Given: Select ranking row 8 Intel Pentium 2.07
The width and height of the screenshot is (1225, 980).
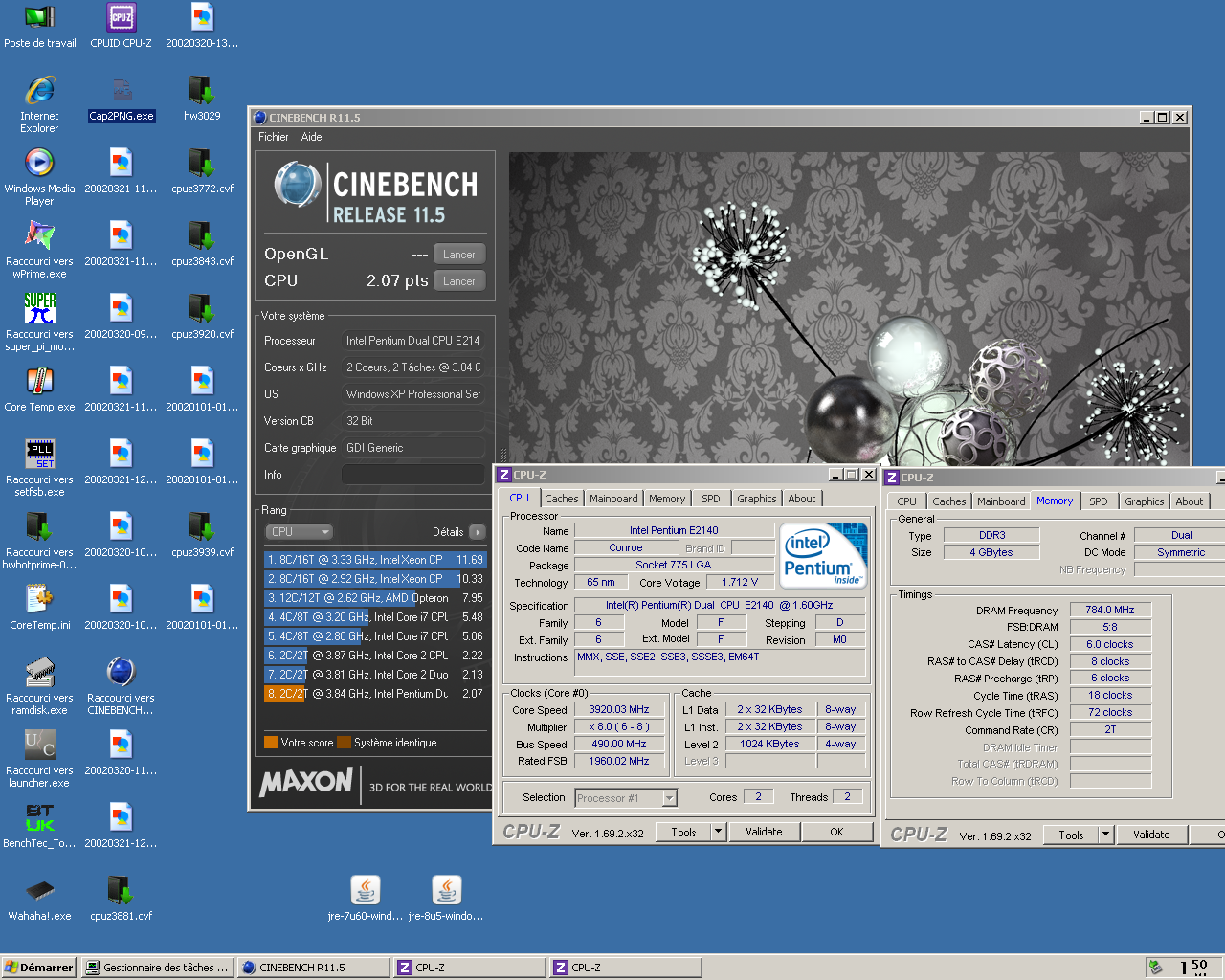Looking at the screenshot, I should pos(375,694).
